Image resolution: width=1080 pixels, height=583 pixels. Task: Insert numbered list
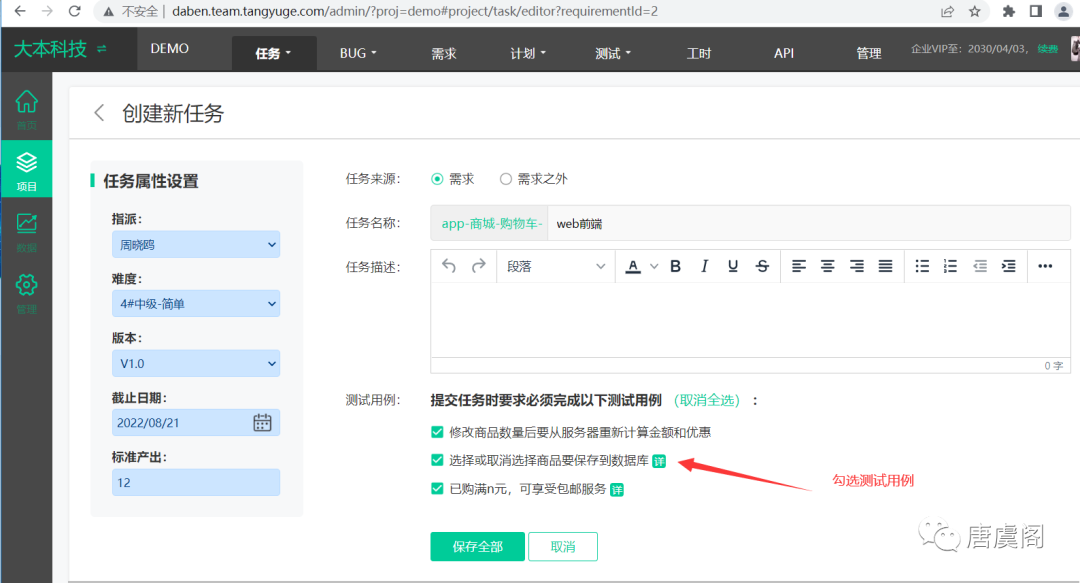coord(951,266)
